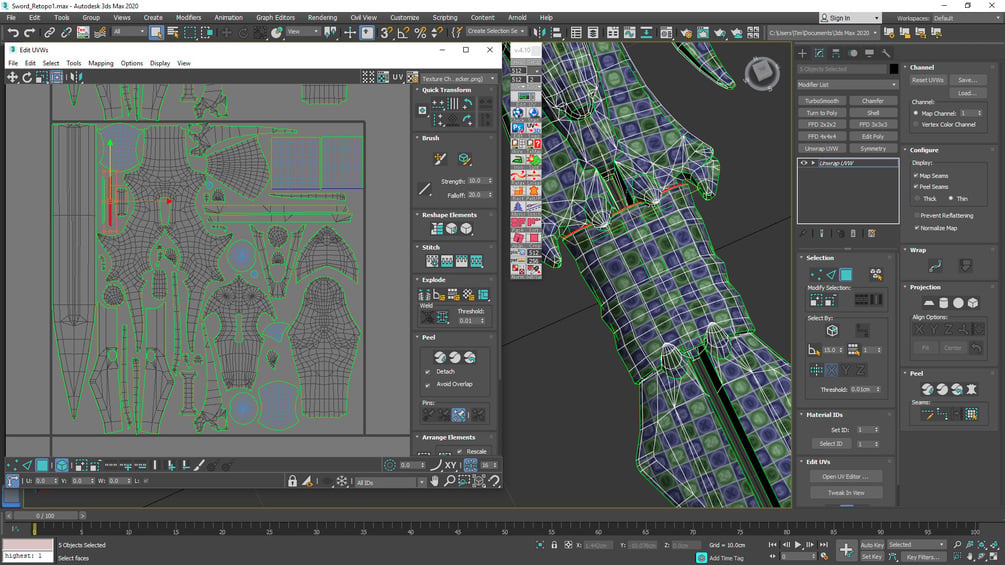
Task: Open the Texture Checker map dropdown
Action: point(458,78)
